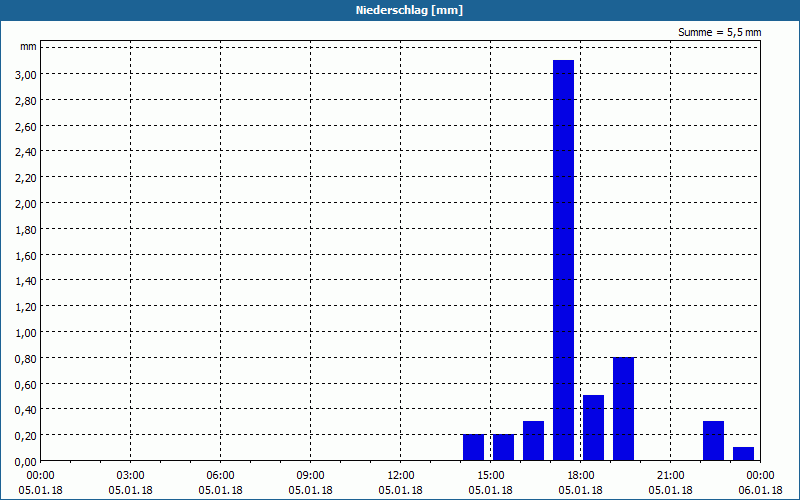The image size is (800, 500).
Task: Select the 0,80 mm bar after 19:00
Action: point(623,409)
